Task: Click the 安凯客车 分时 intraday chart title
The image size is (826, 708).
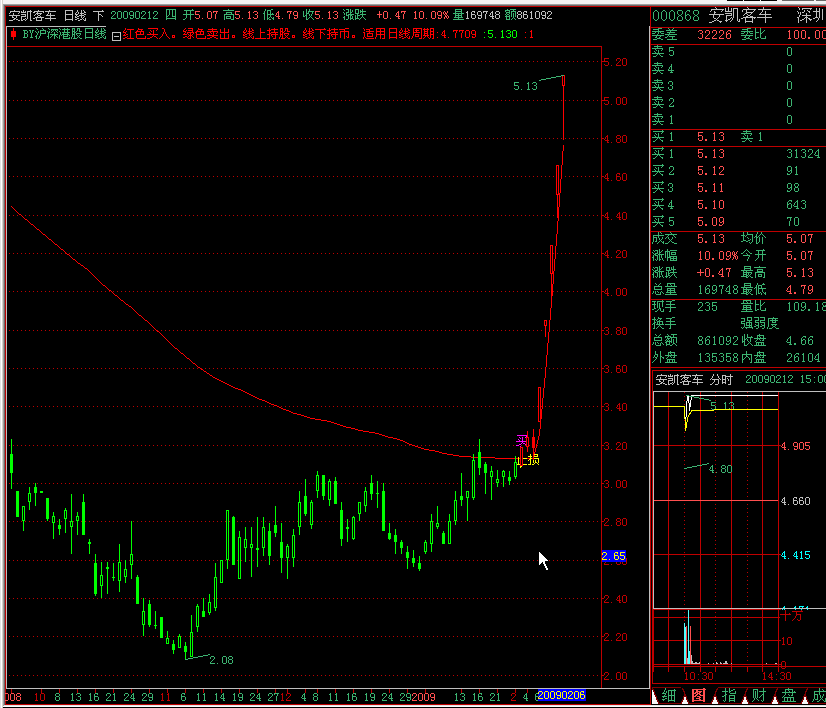Action: (x=694, y=380)
